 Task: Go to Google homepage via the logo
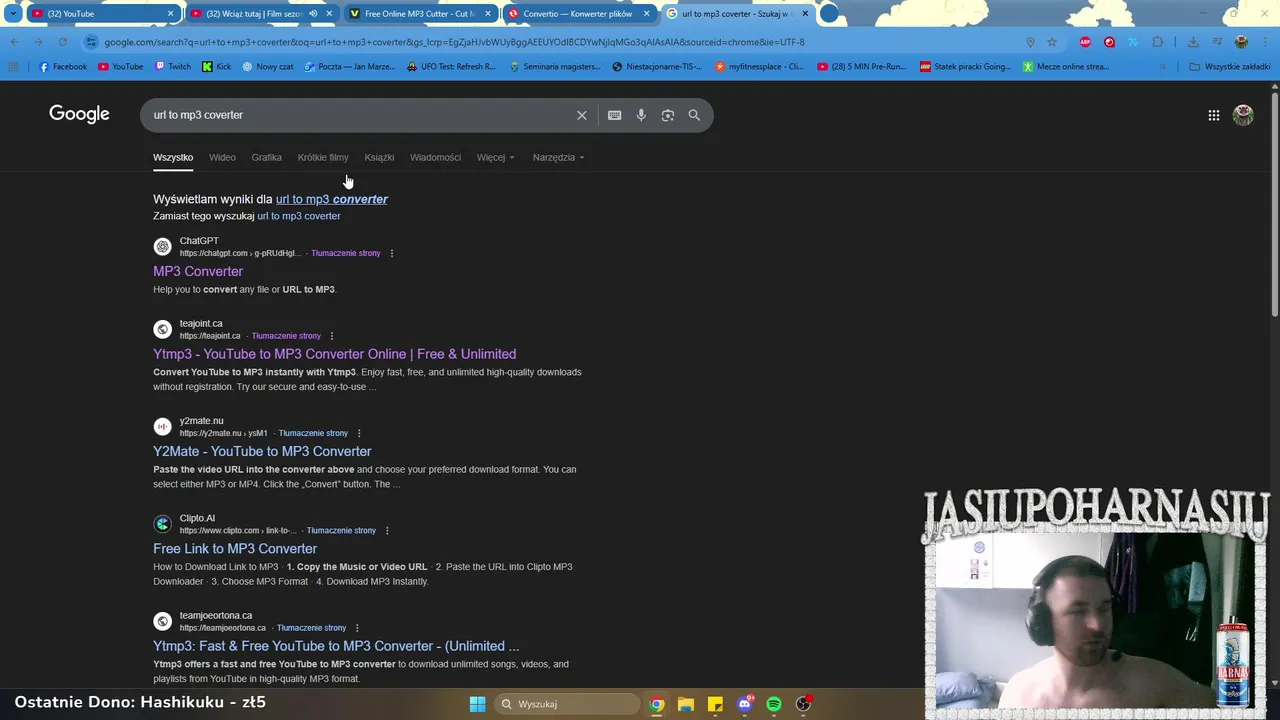click(79, 114)
